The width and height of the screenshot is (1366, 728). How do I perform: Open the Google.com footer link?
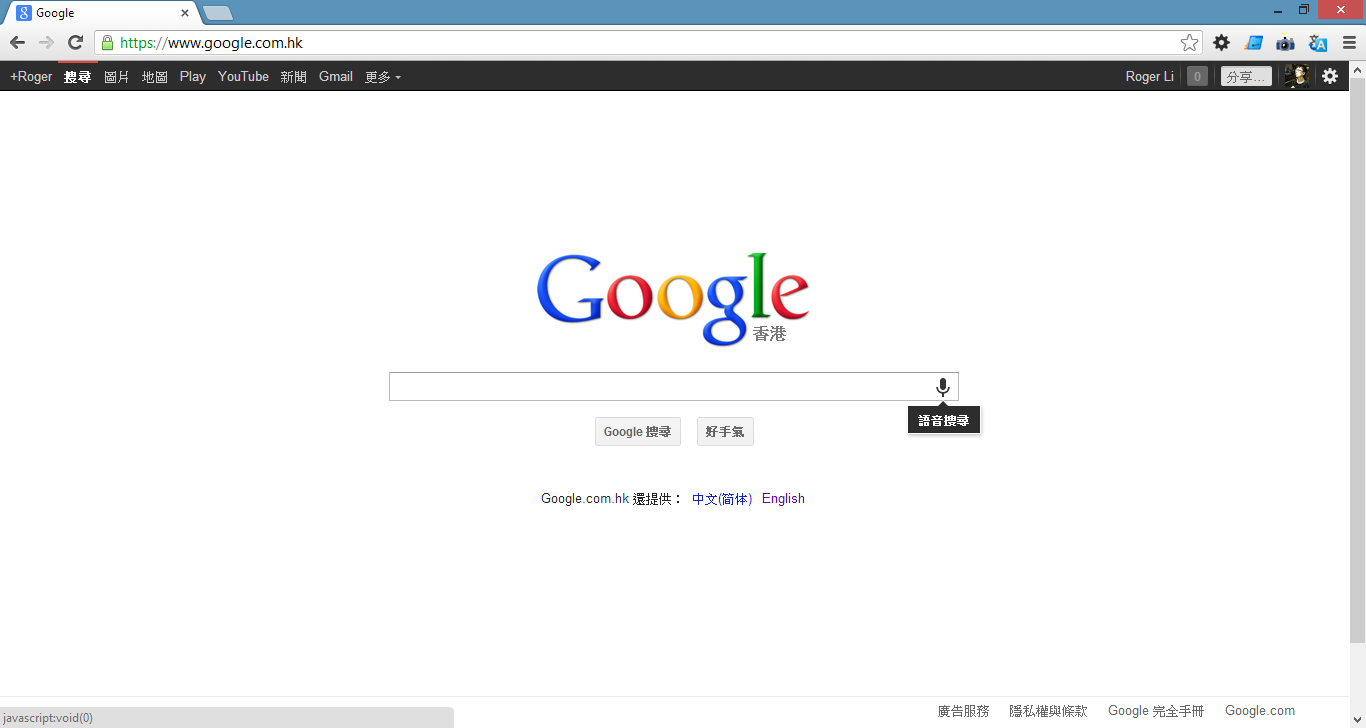(1260, 711)
